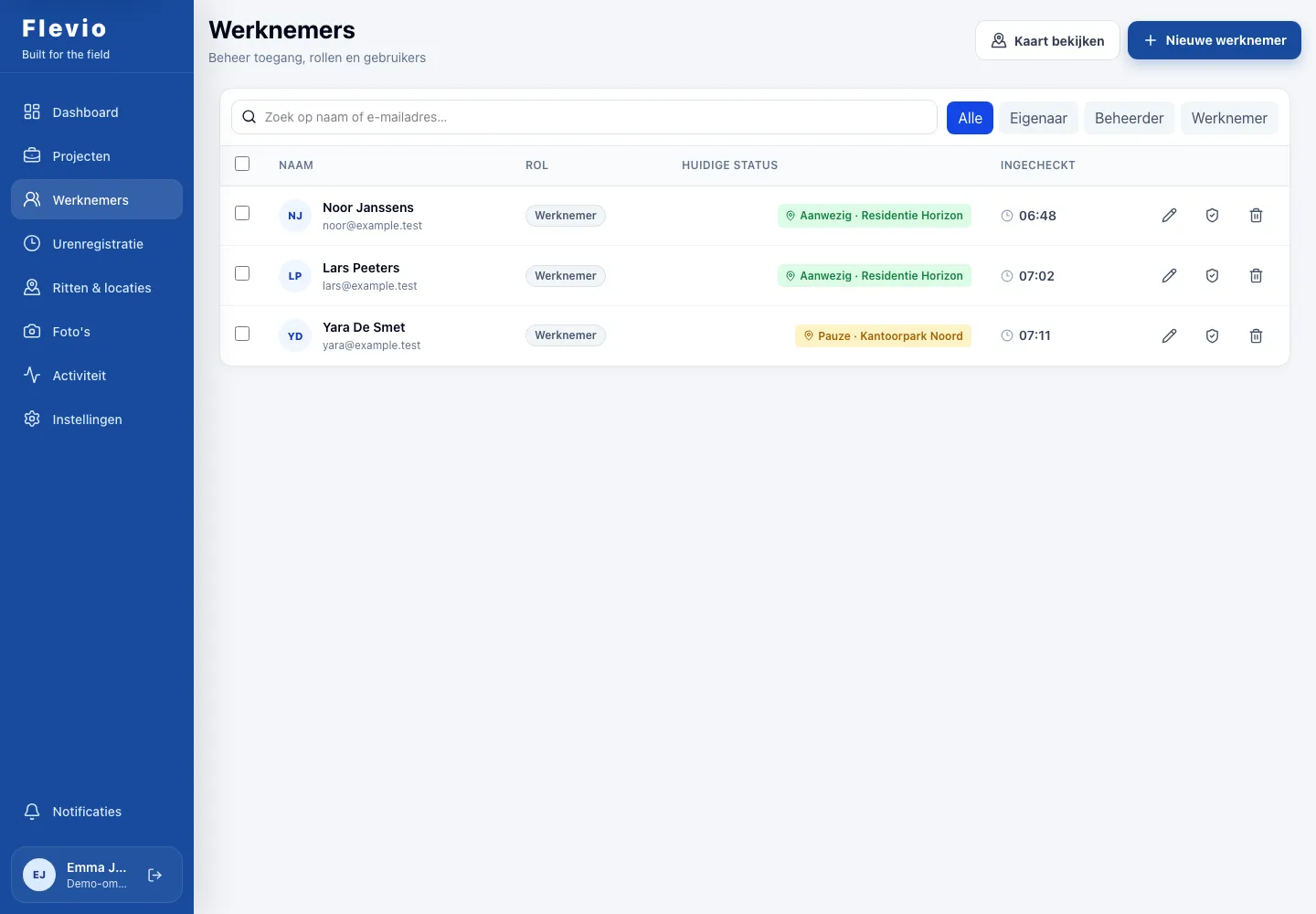Image resolution: width=1316 pixels, height=914 pixels.
Task: Tick the checkbox for Noor Janssens
Action: coord(242,213)
